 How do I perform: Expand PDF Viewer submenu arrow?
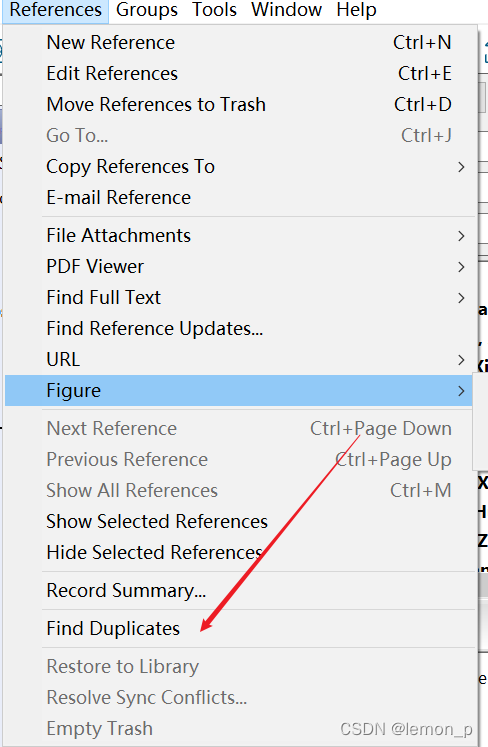click(x=461, y=267)
